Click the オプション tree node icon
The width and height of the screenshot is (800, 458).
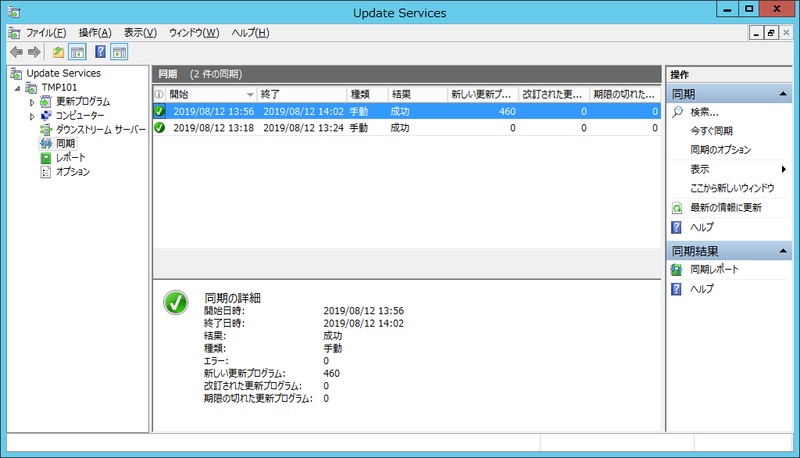click(46, 172)
